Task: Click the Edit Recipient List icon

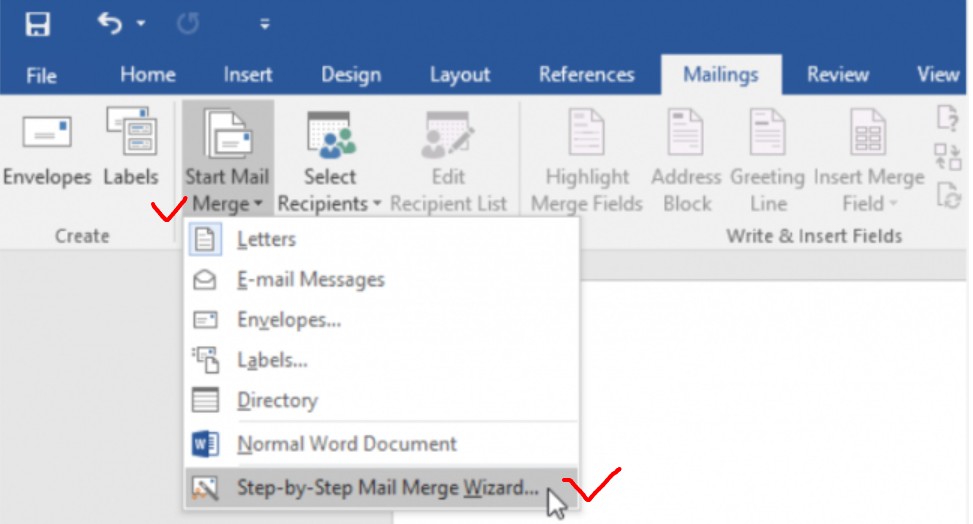Action: 447,134
